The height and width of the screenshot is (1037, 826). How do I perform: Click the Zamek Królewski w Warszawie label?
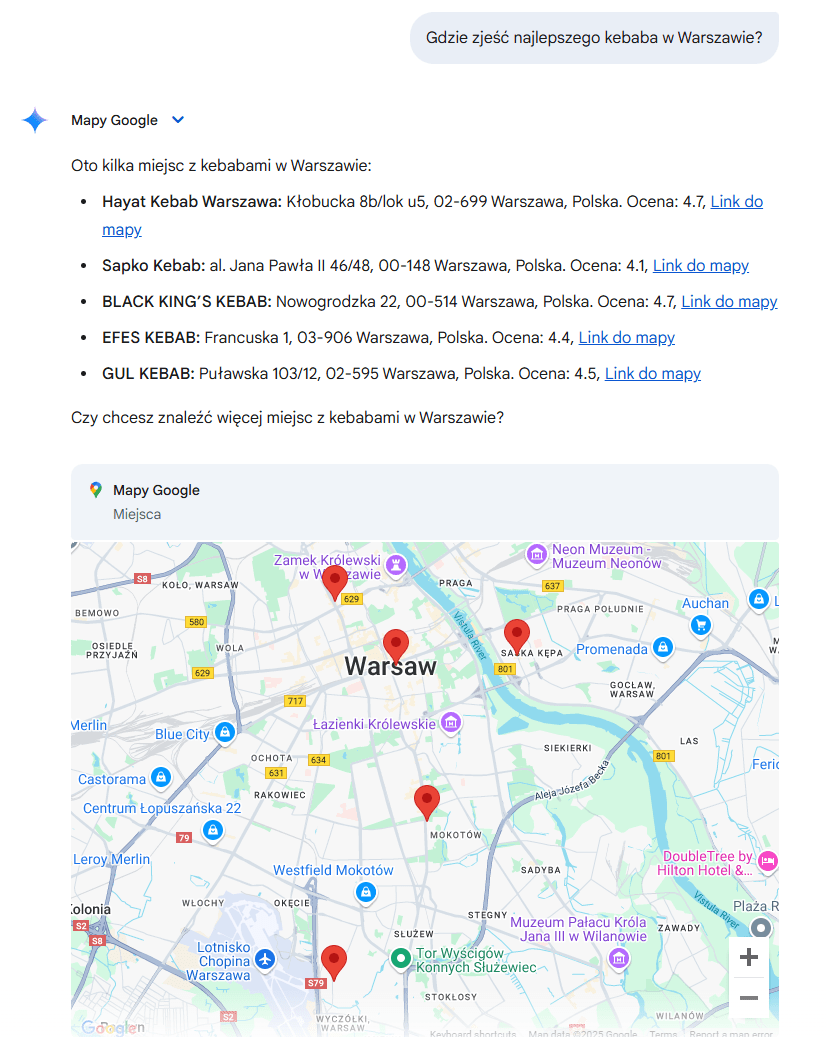click(x=327, y=567)
